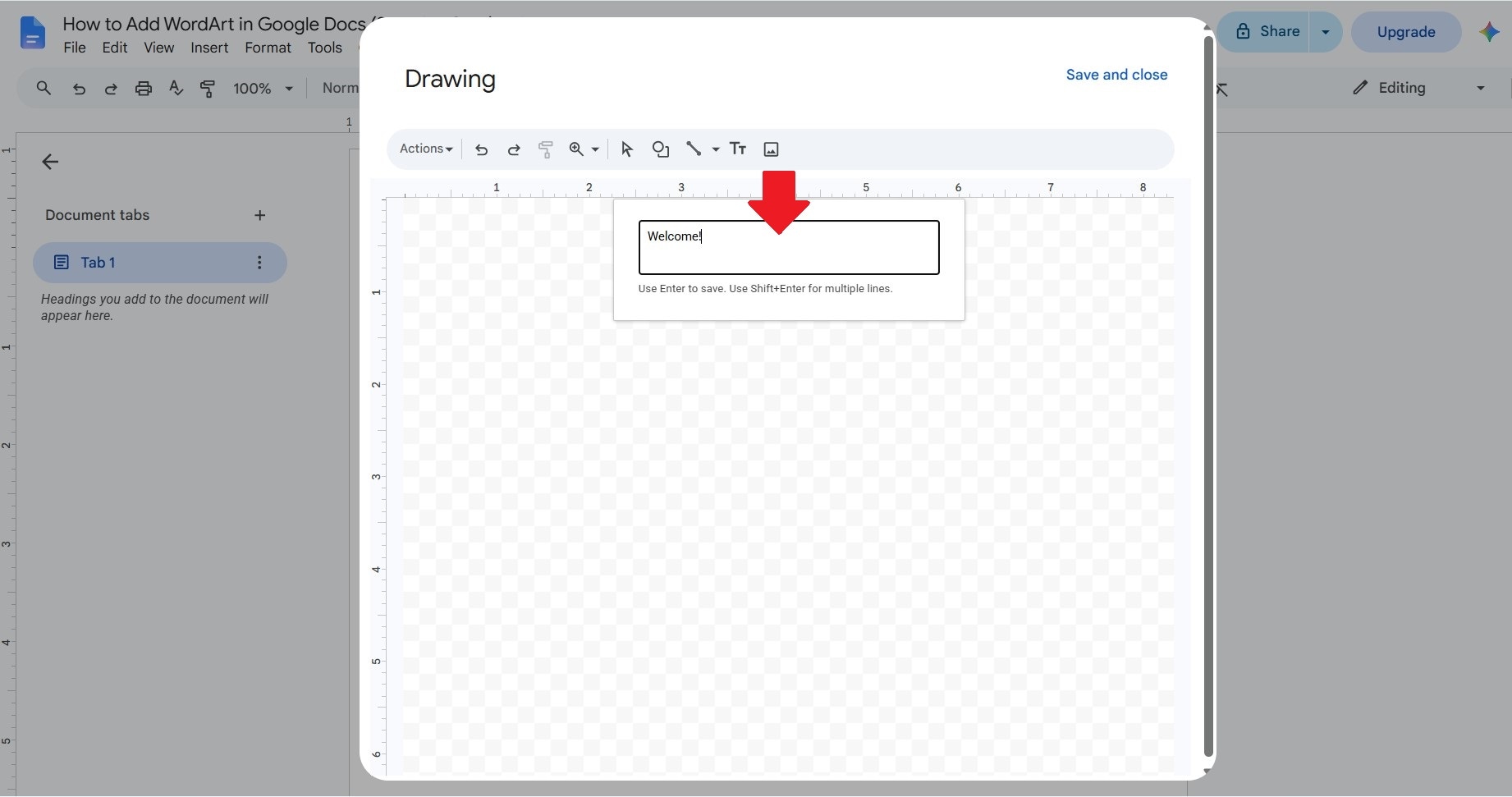Click the Upgrade button
This screenshot has height=797, width=1512.
[1406, 32]
